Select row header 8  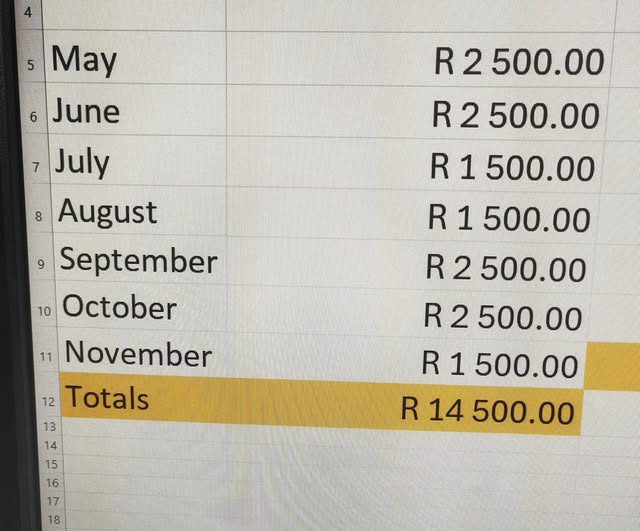coord(39,216)
